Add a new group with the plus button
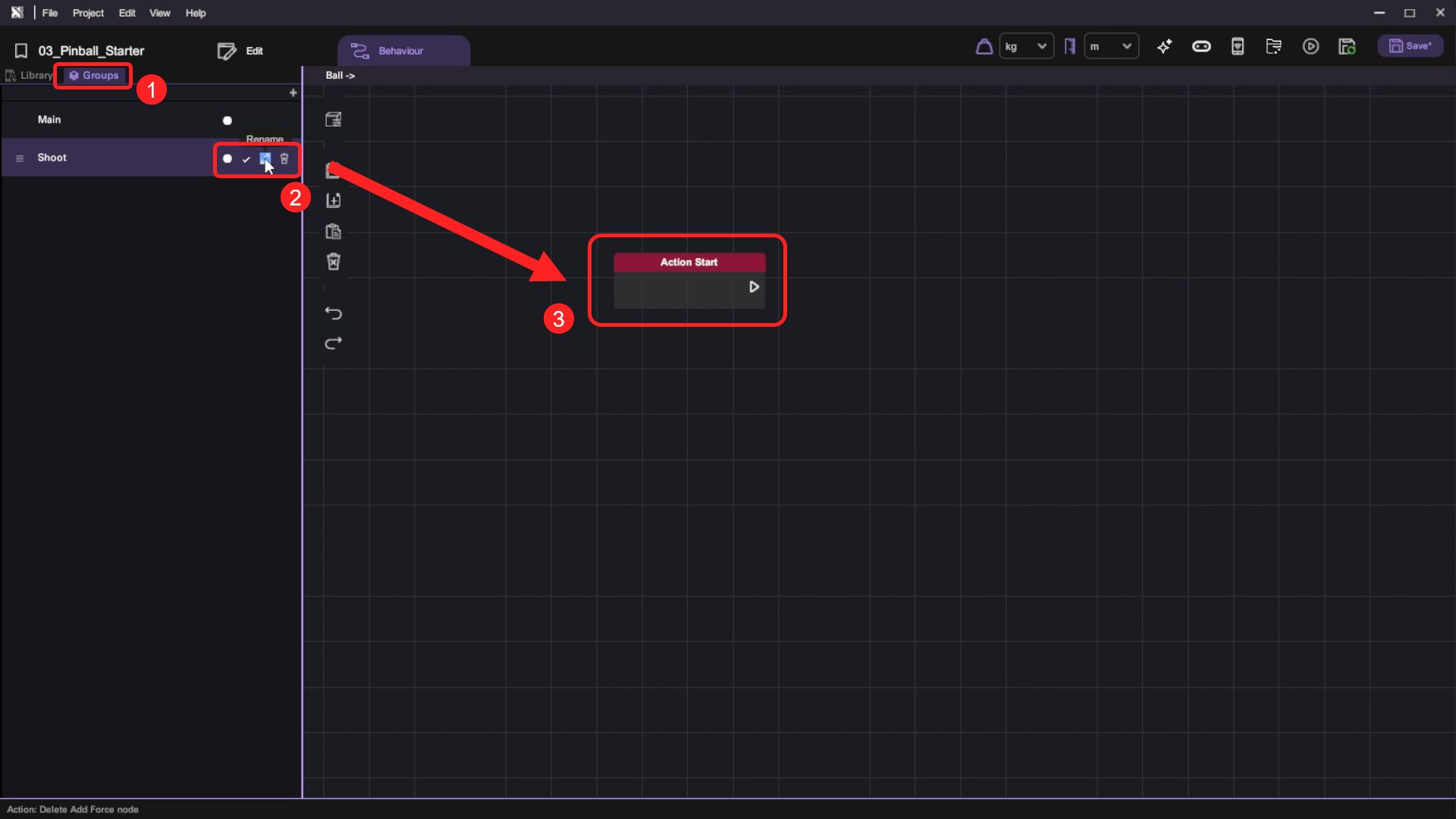Viewport: 1456px width, 819px height. [293, 93]
